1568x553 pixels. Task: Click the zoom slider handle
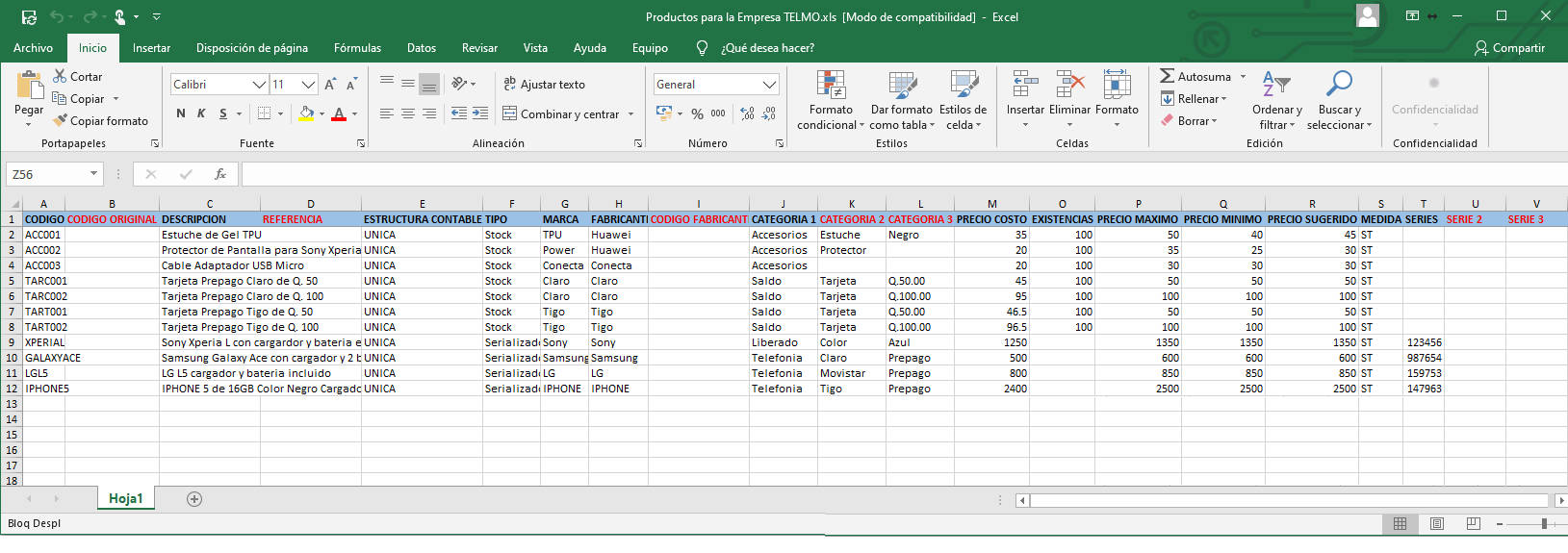[x=1544, y=524]
